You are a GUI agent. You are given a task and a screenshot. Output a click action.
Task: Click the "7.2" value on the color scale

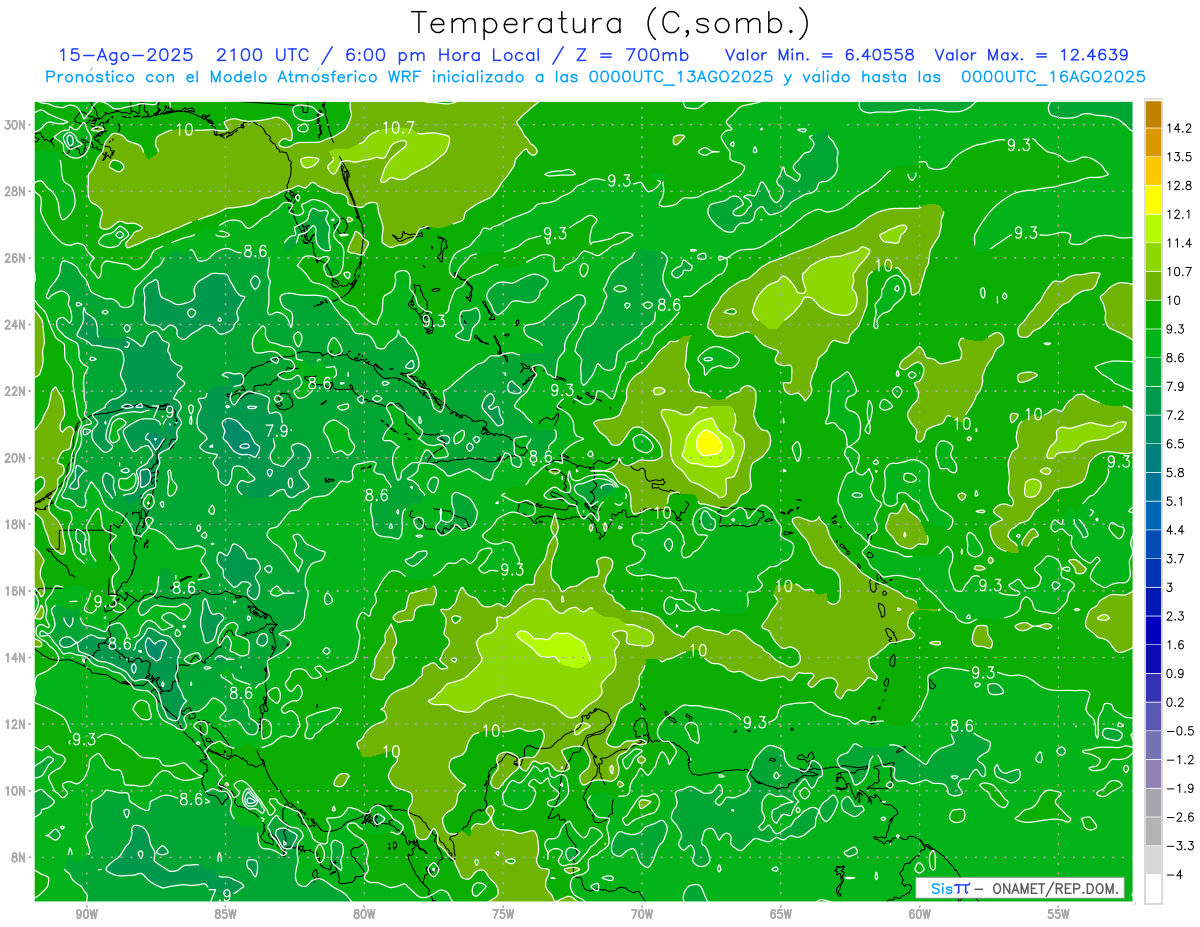click(1176, 415)
